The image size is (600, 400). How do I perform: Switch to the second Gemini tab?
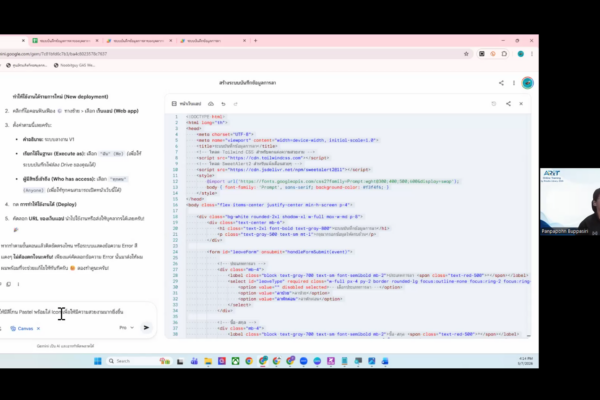click(137, 41)
